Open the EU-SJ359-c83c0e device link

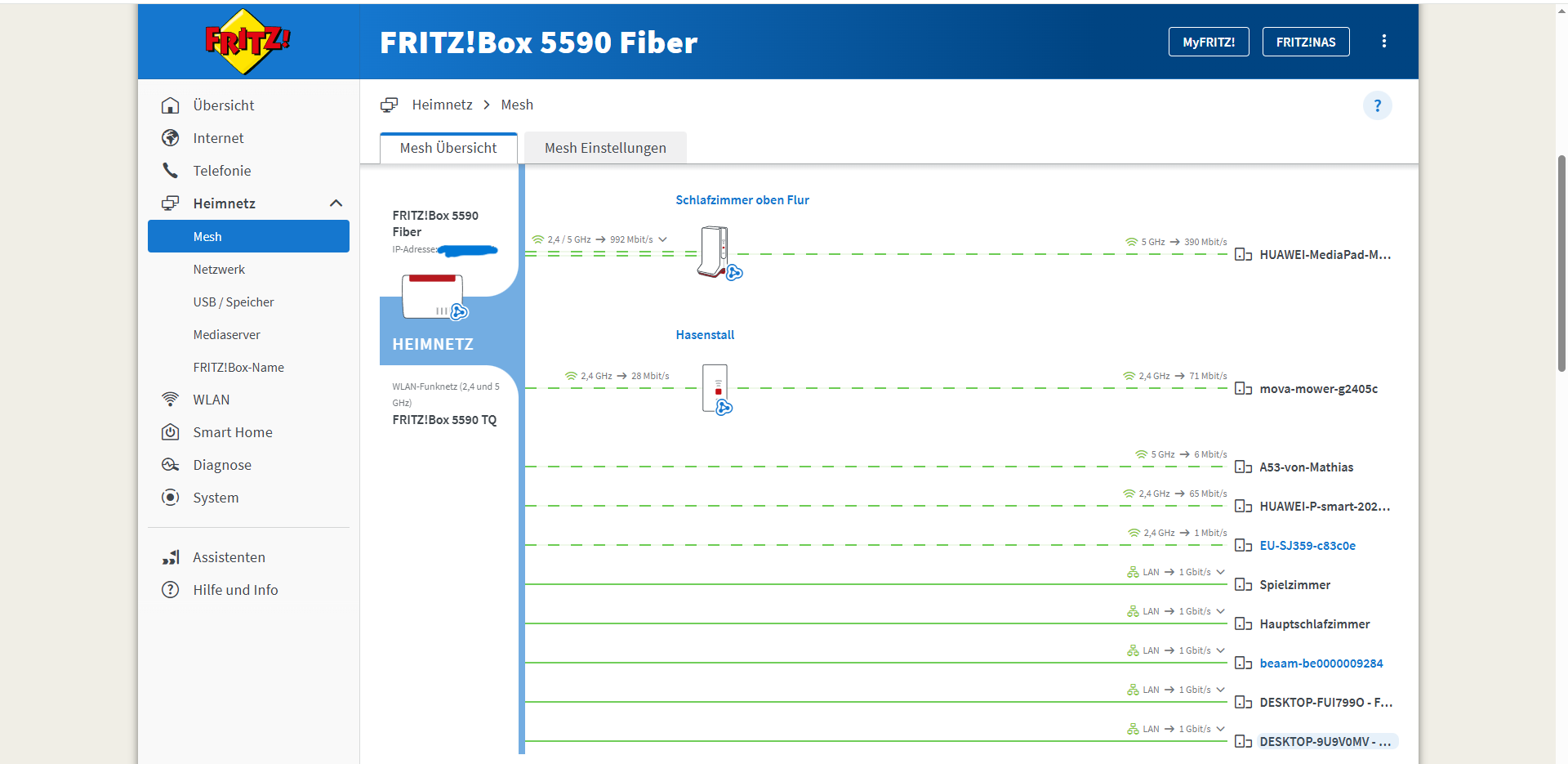tap(1307, 546)
